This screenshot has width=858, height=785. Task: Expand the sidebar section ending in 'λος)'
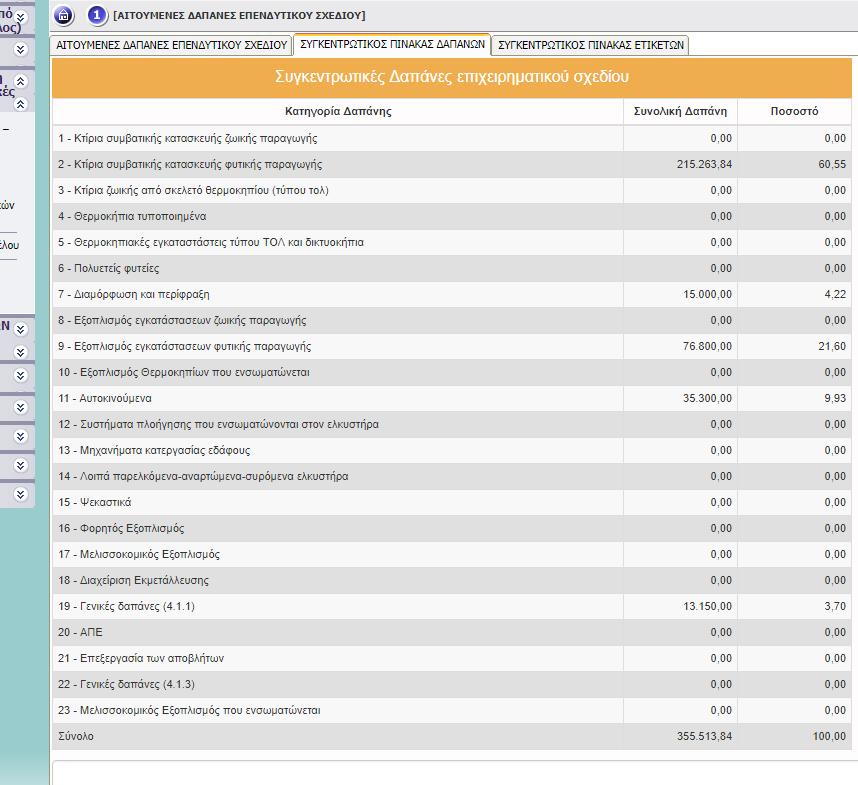pyautogui.click(x=21, y=18)
